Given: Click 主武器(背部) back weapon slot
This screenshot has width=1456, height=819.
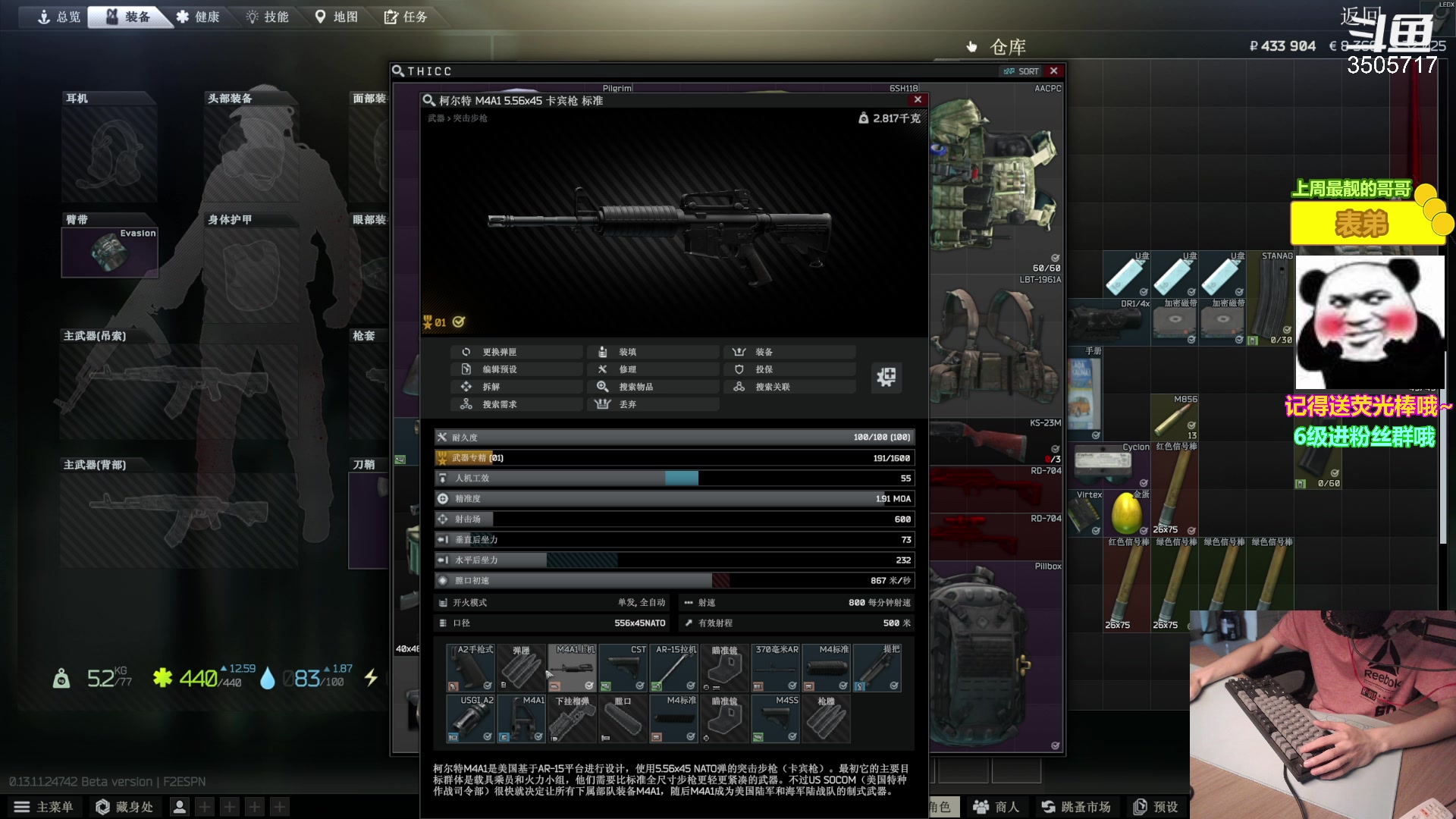Looking at the screenshot, I should (x=179, y=519).
